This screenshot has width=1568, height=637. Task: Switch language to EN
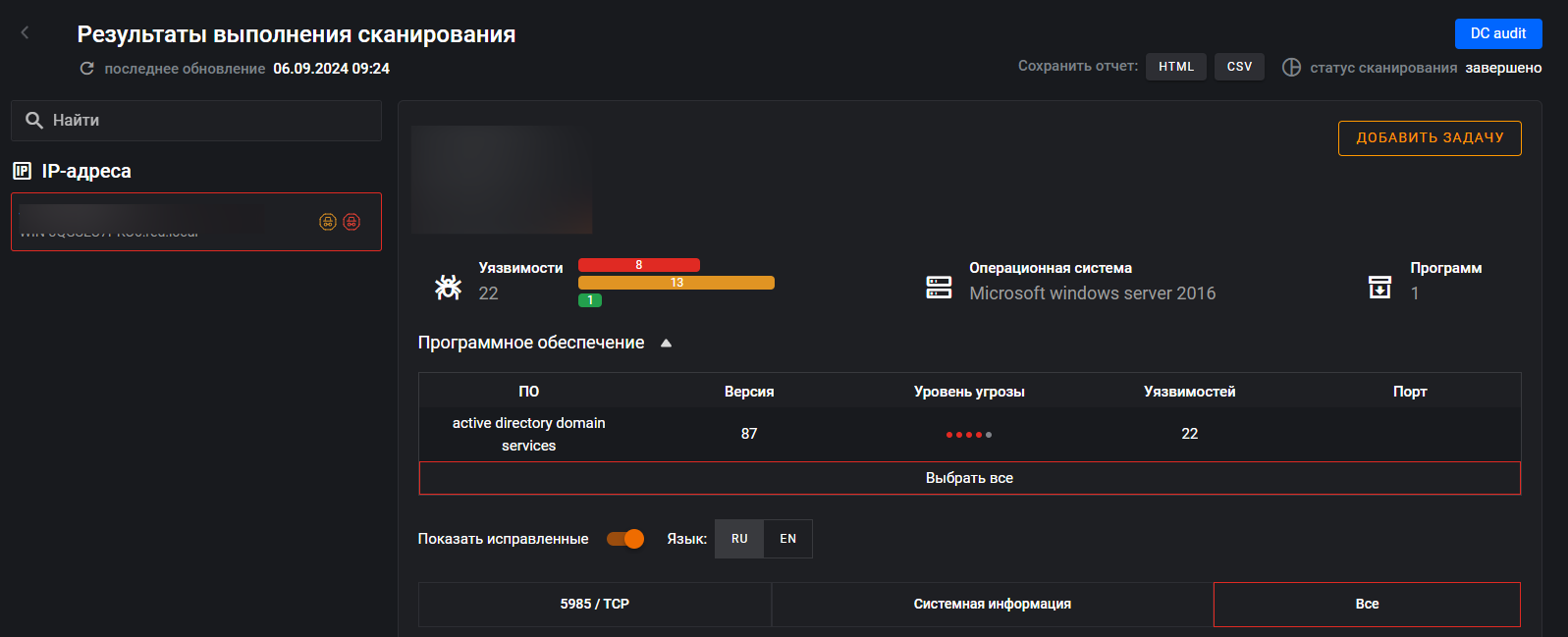point(787,539)
